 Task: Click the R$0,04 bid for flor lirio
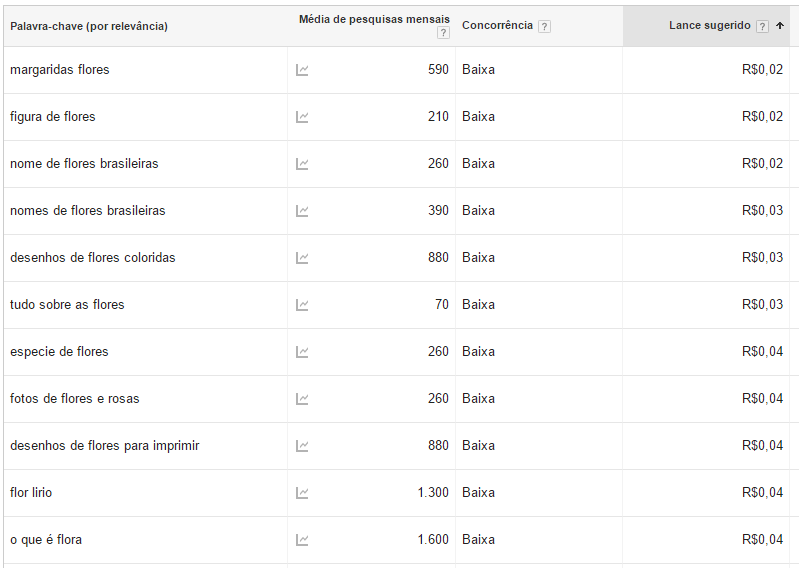point(762,493)
